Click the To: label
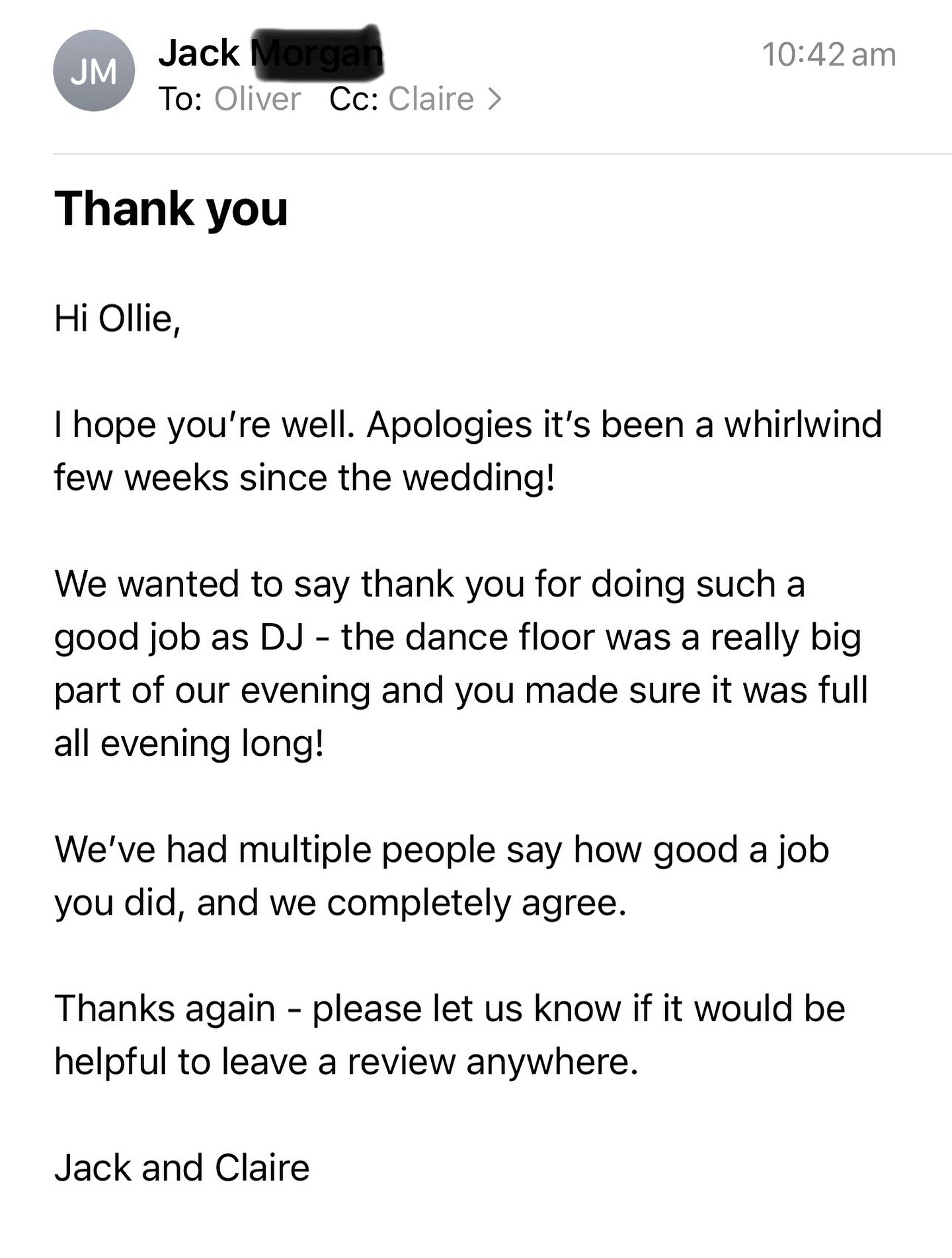 tap(182, 99)
